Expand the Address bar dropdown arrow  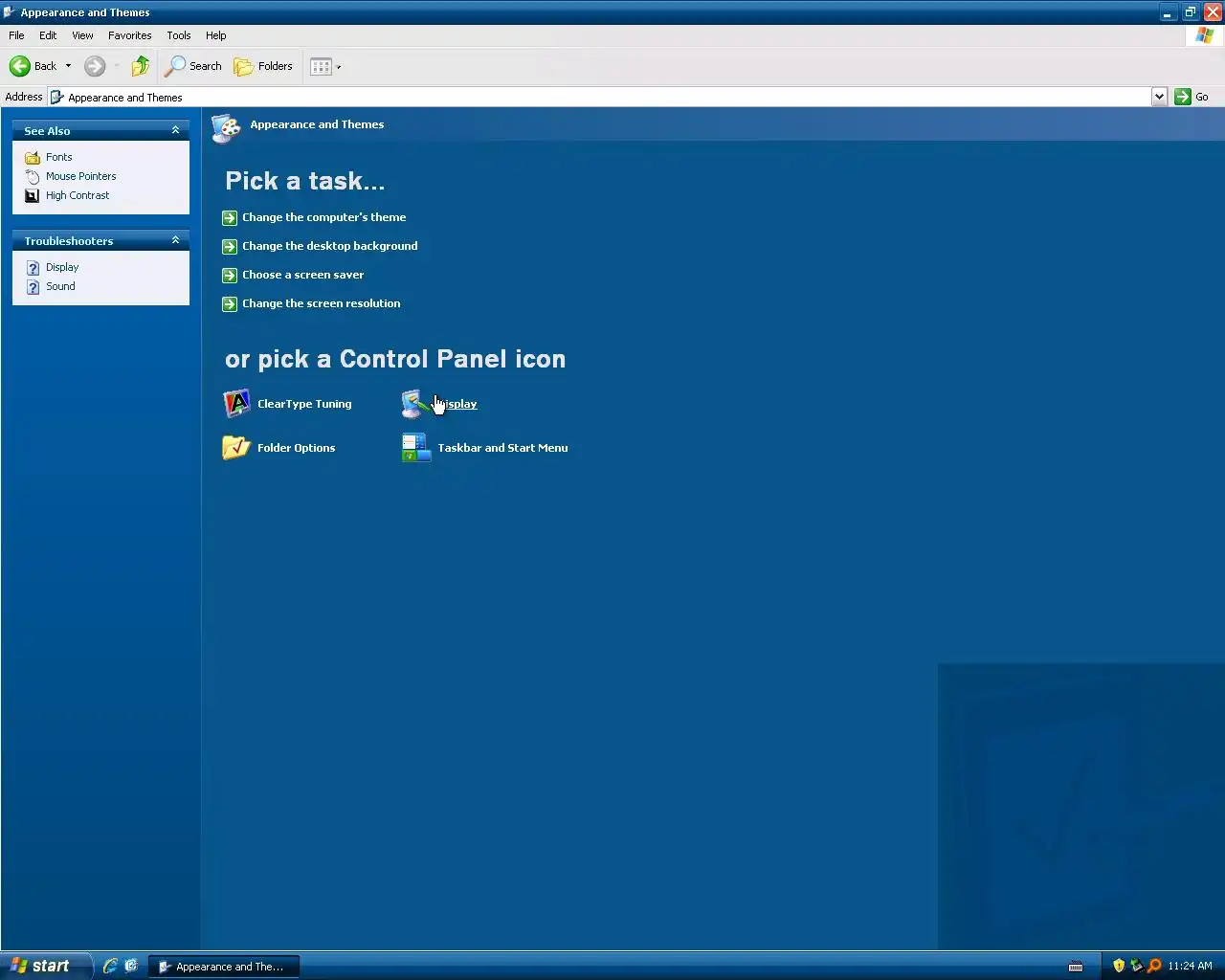pyautogui.click(x=1159, y=97)
